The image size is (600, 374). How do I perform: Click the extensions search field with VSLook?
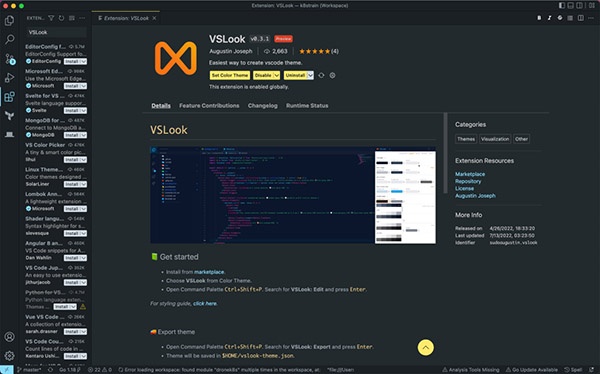(57, 33)
